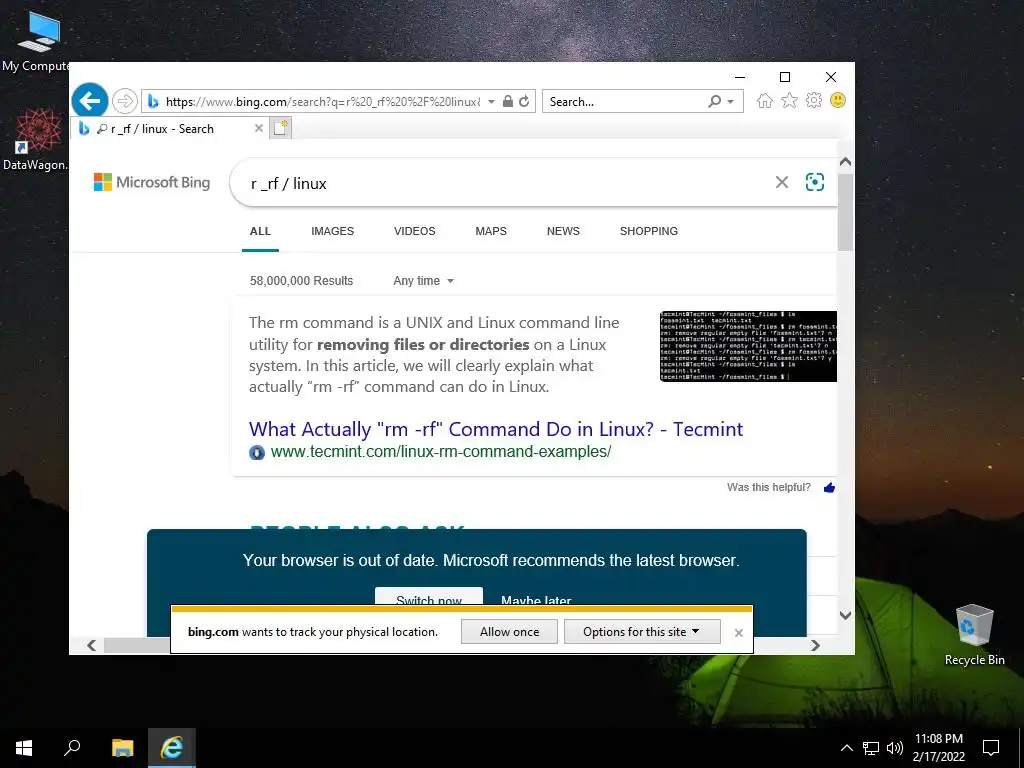
Task: Minimize the Internet Explorer window
Action: click(x=740, y=77)
